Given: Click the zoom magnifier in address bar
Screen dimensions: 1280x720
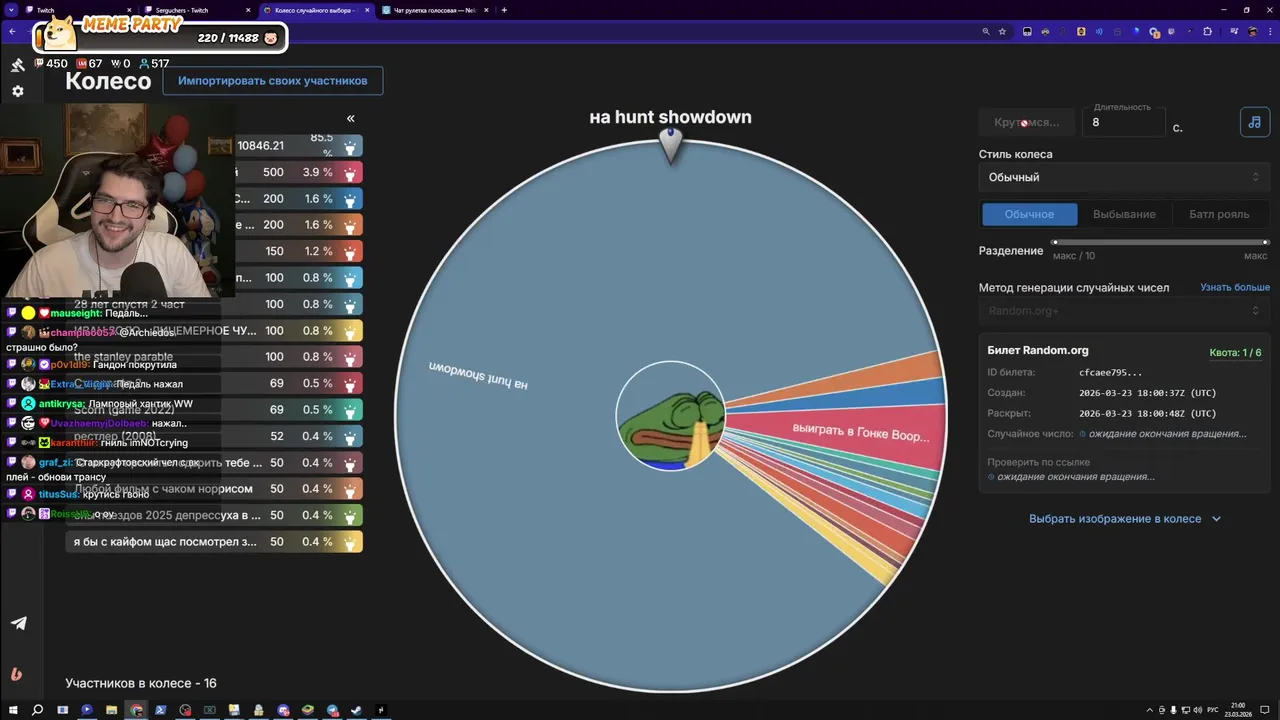Looking at the screenshot, I should pos(985,31).
